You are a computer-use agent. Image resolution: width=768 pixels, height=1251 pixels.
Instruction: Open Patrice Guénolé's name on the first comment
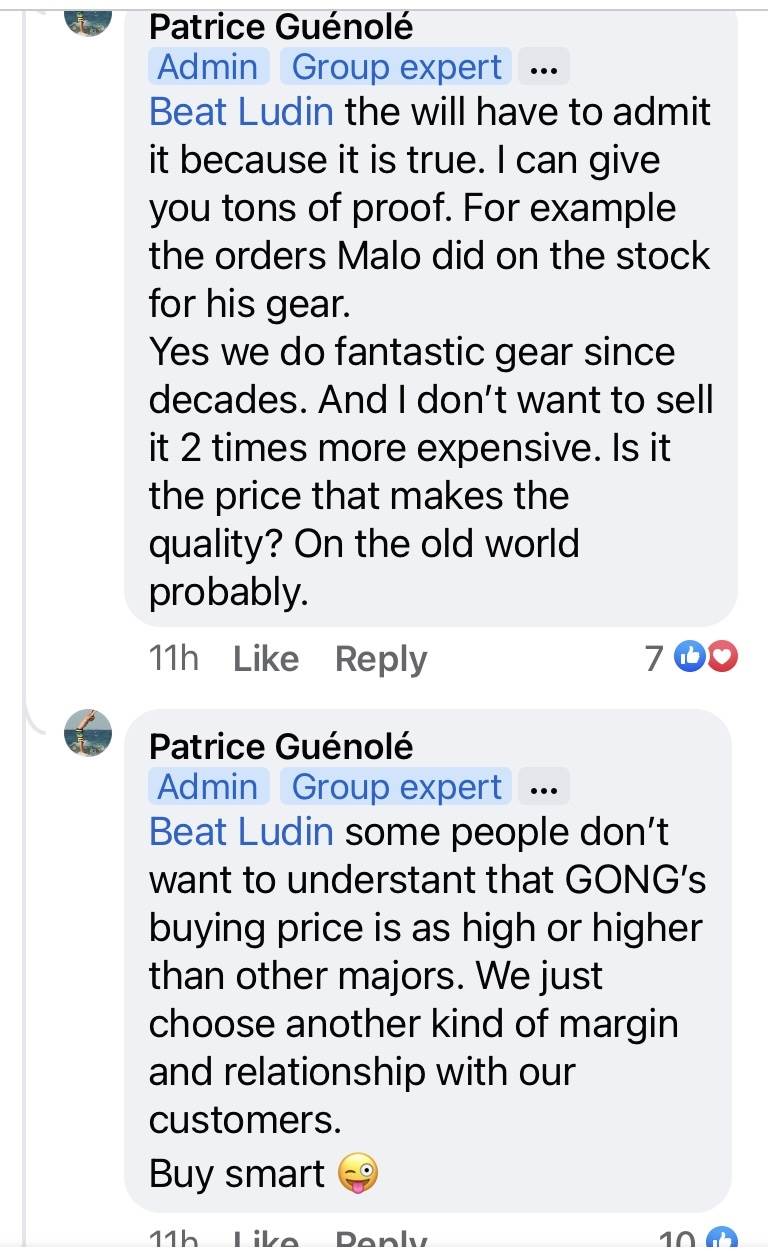pyautogui.click(x=281, y=27)
